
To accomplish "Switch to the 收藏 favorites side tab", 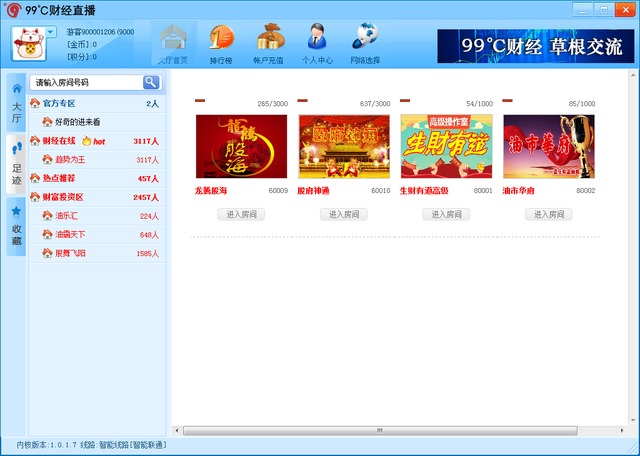I will (x=16, y=223).
